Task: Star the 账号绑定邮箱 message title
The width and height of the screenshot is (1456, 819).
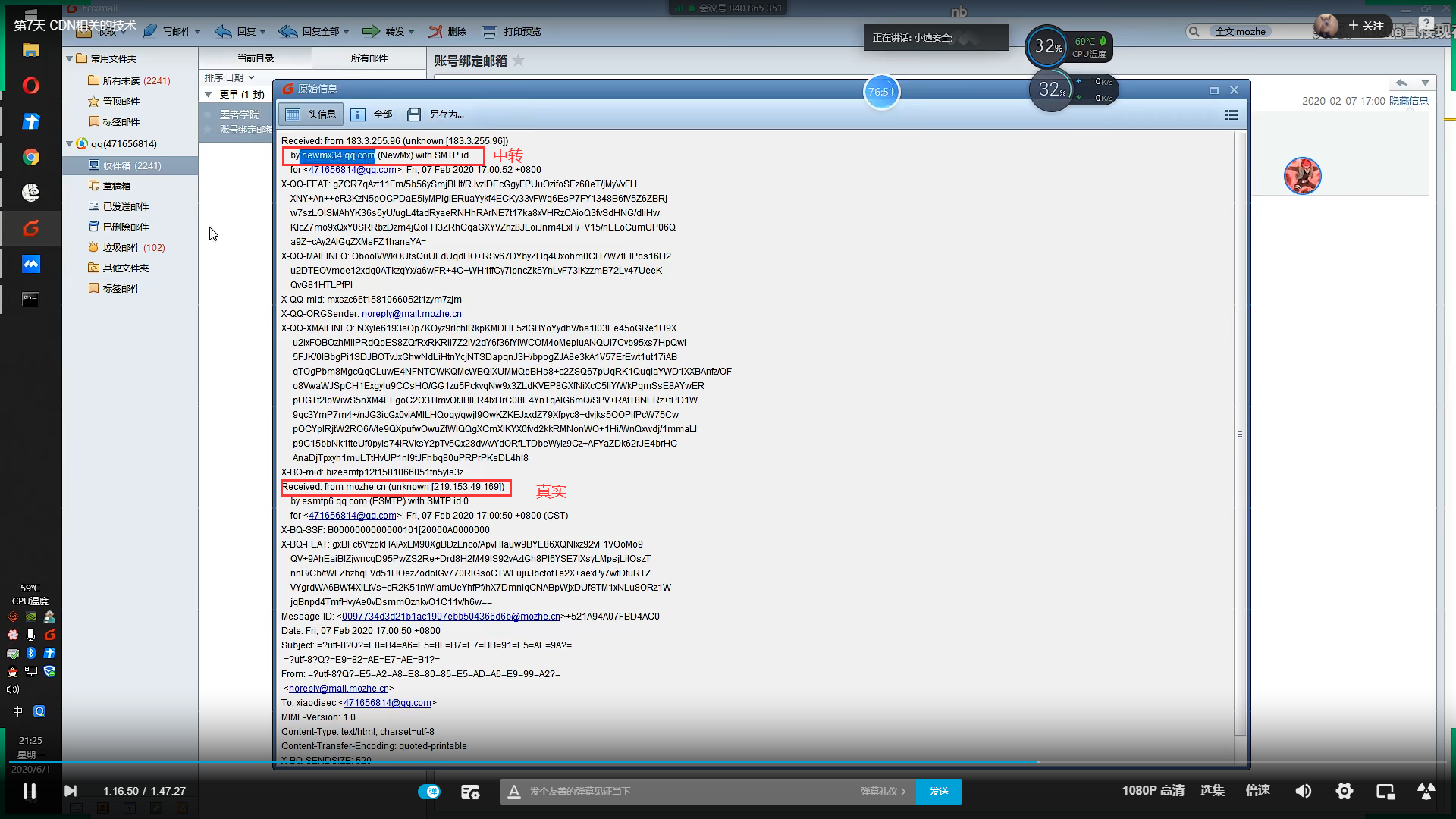Action: tap(519, 61)
